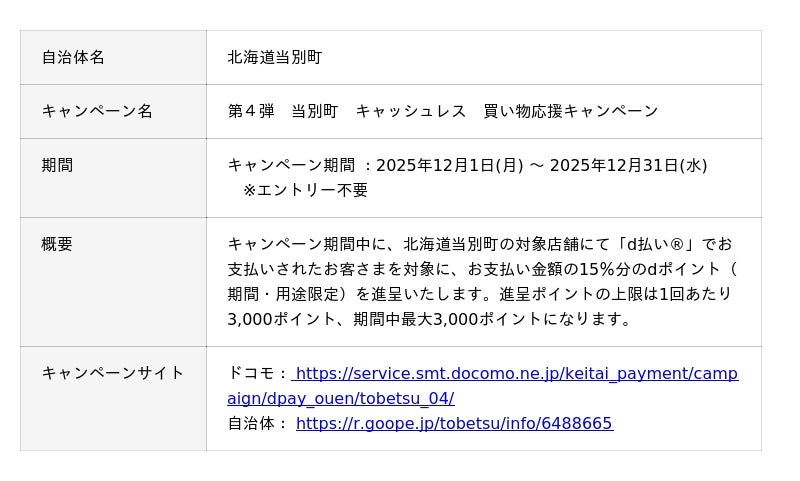This screenshot has height=481, width=800.
Task: Click the end date 2025年12月31日(水)
Action: pyautogui.click(x=628, y=166)
